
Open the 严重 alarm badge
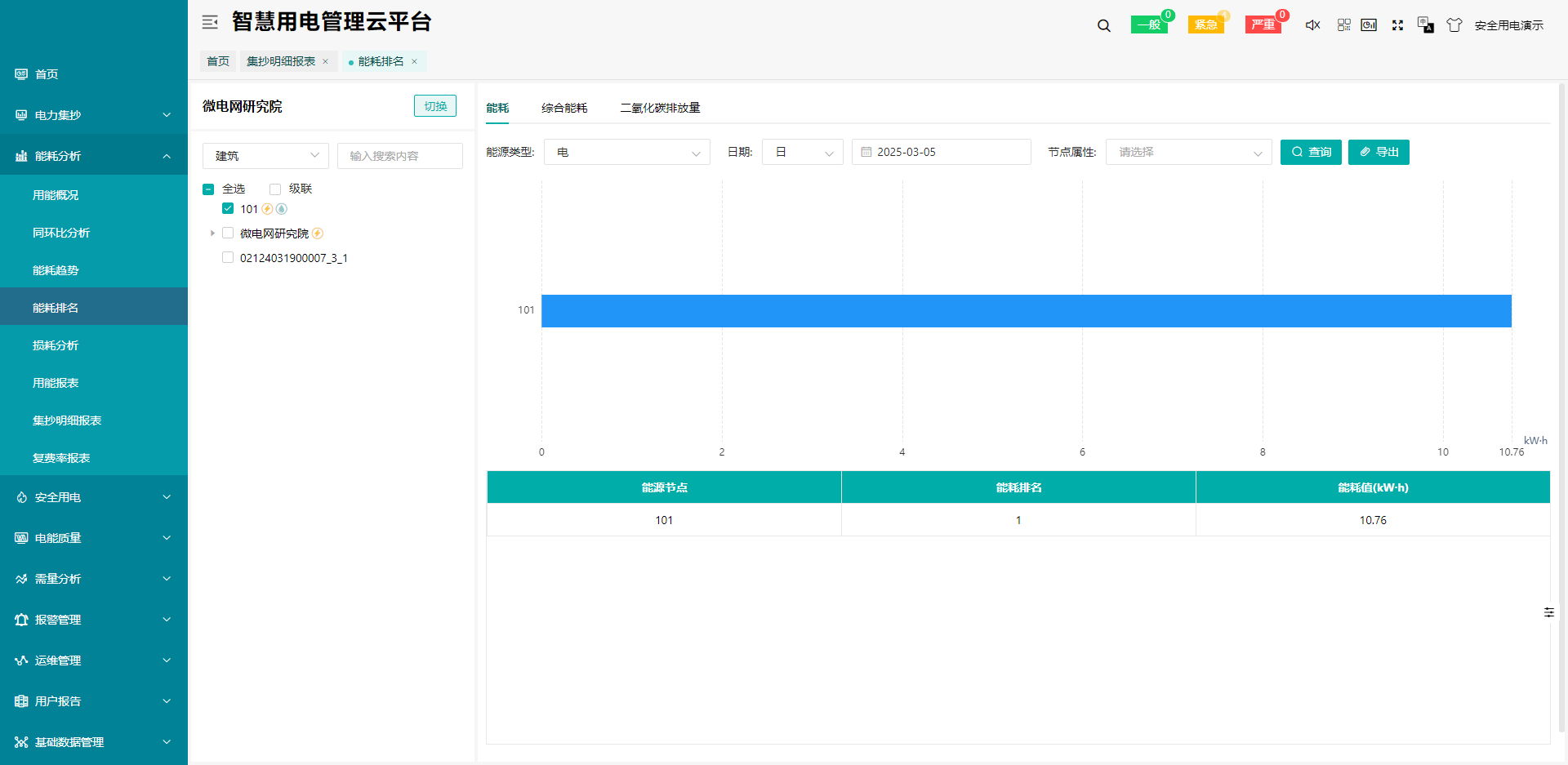[1263, 24]
